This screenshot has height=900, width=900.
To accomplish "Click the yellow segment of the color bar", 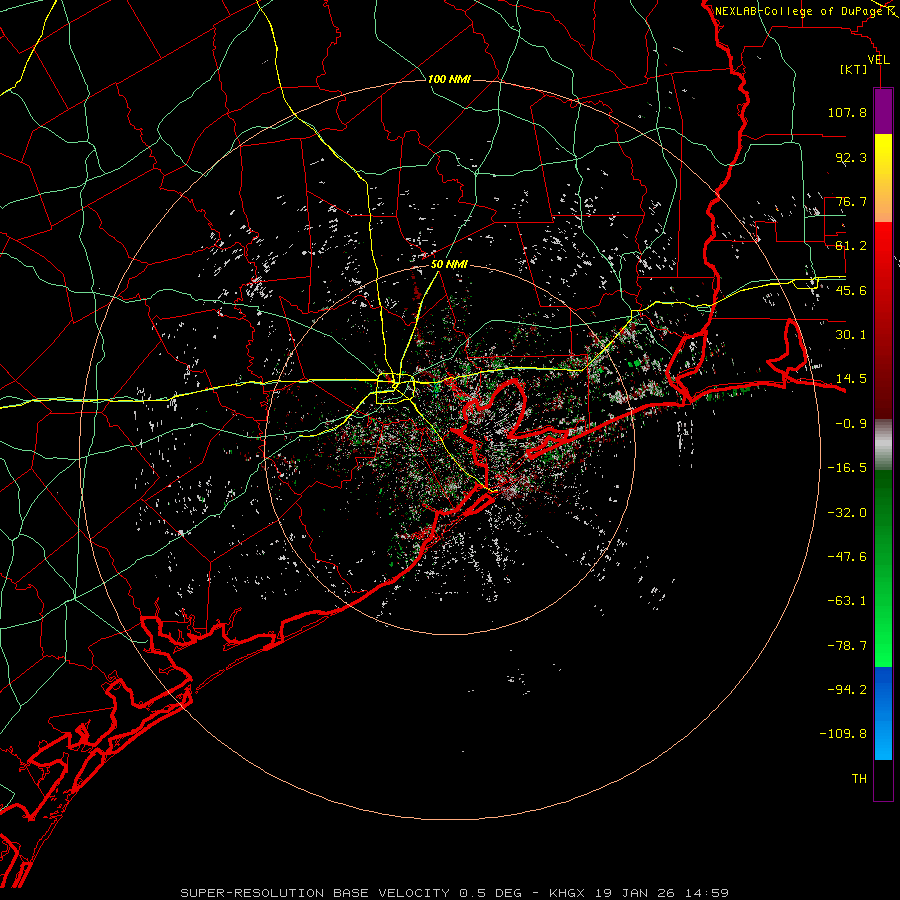I will point(883,178).
